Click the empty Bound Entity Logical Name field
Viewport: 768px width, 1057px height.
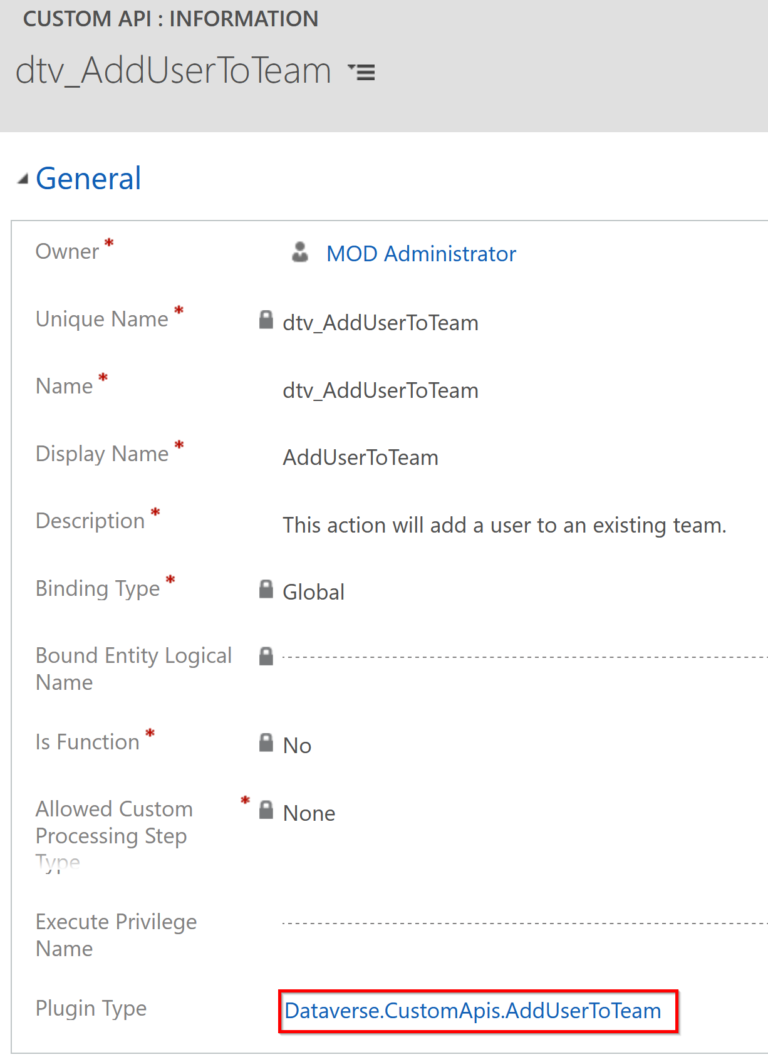tap(525, 657)
